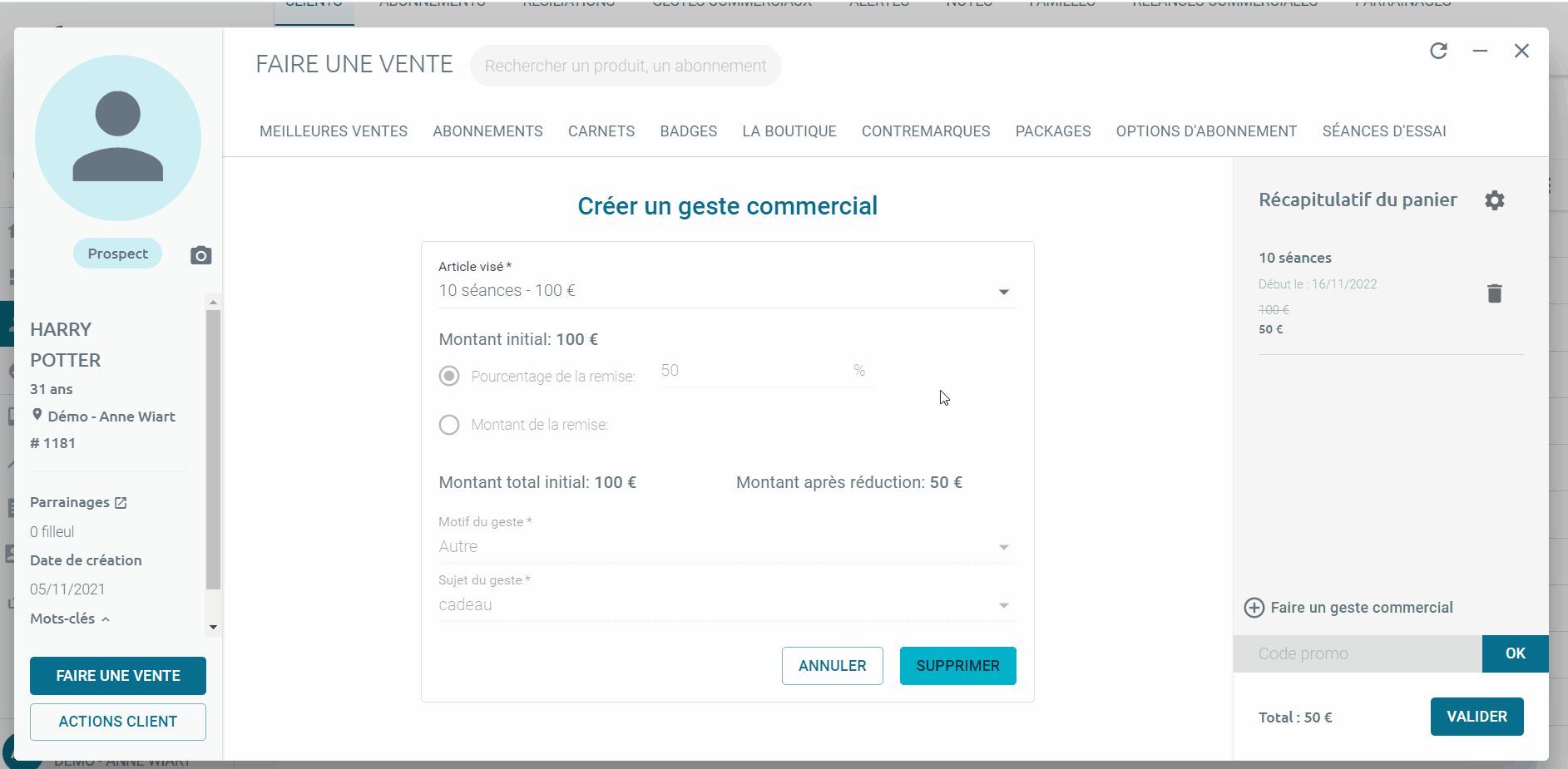Click the refresh icon in the sale dialog
Image resolution: width=1568 pixels, height=769 pixels.
1438,51
